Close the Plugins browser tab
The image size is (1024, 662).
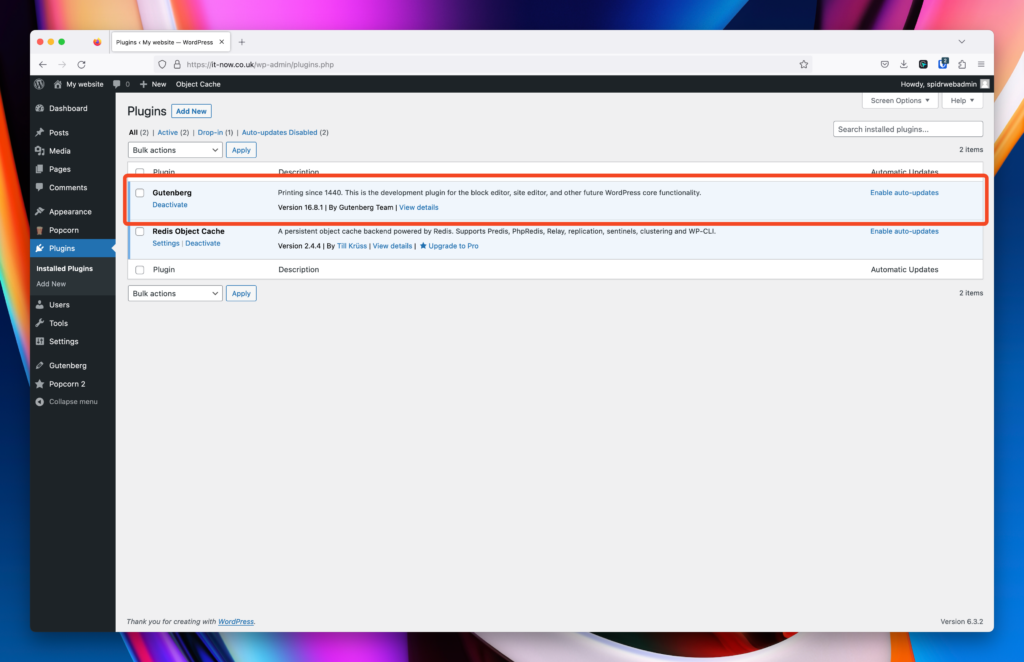point(221,42)
